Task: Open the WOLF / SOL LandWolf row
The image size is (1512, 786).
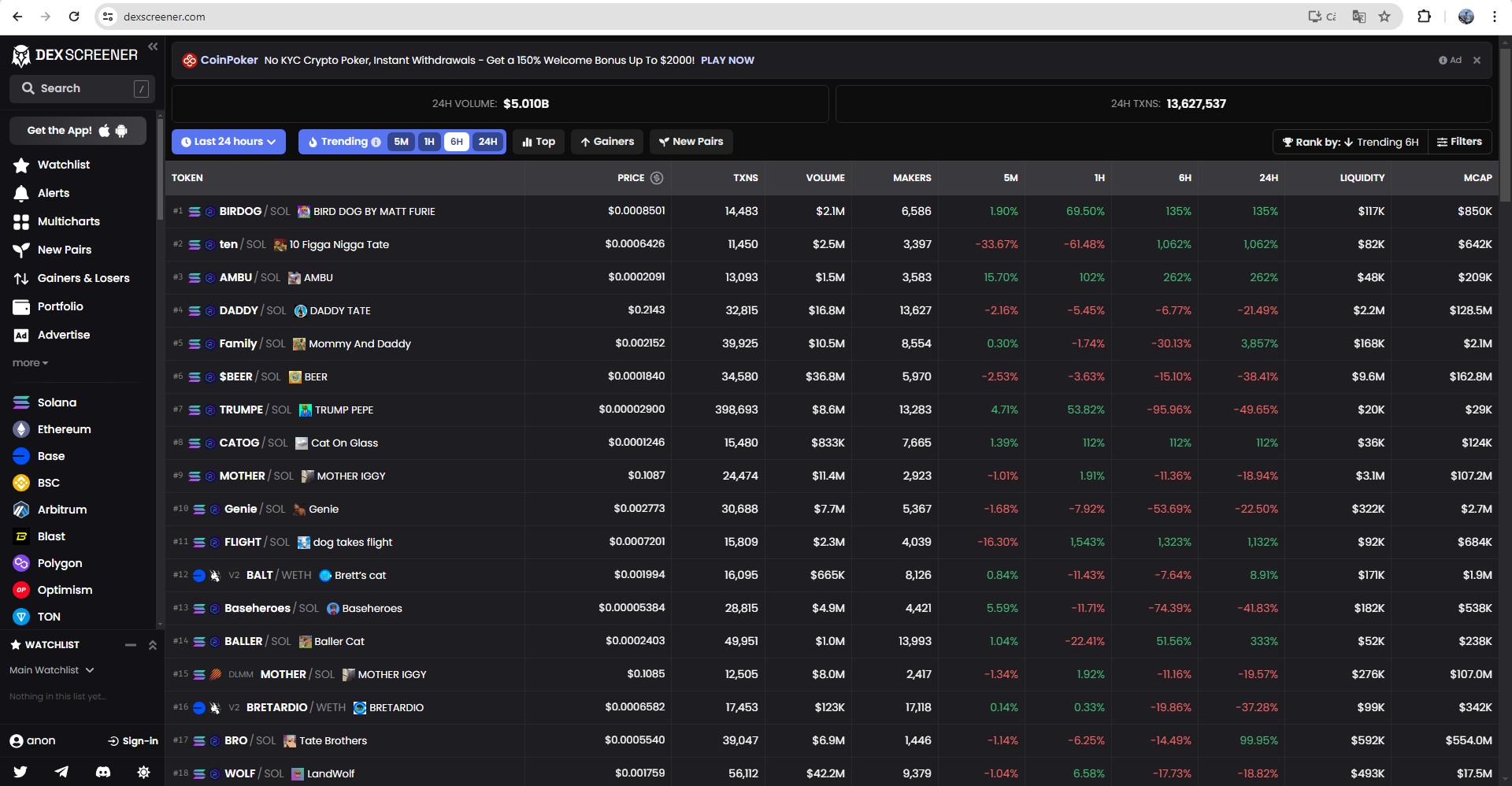Action: tap(832, 772)
